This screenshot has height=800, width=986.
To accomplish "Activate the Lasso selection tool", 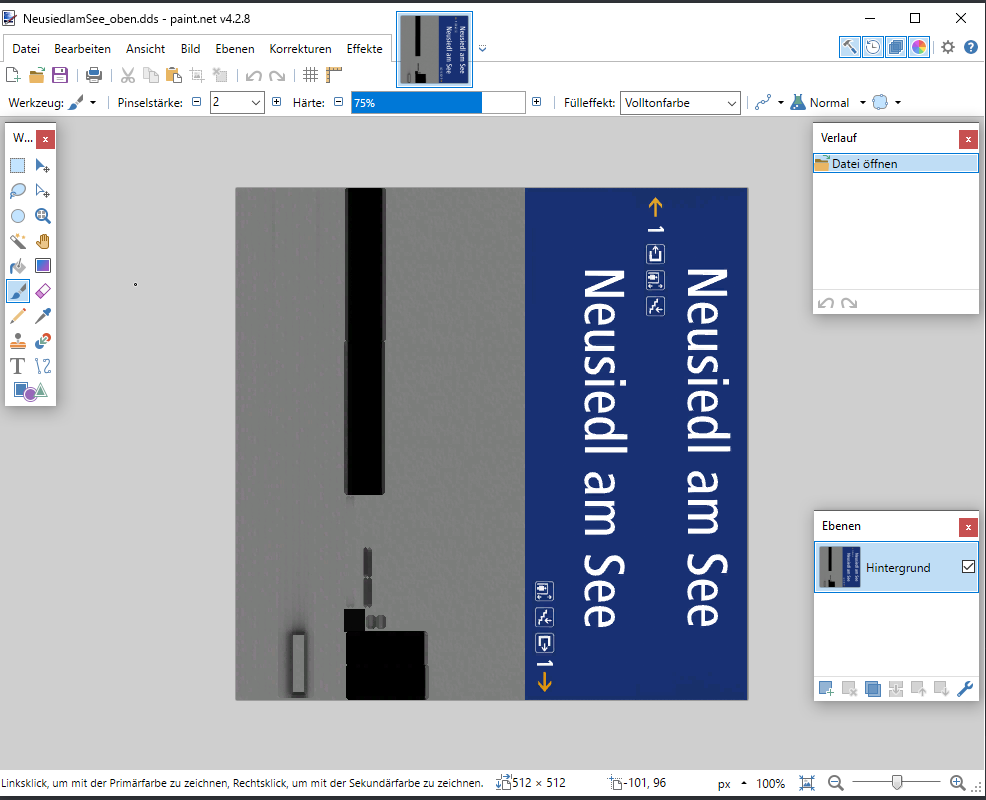I will tap(18, 191).
